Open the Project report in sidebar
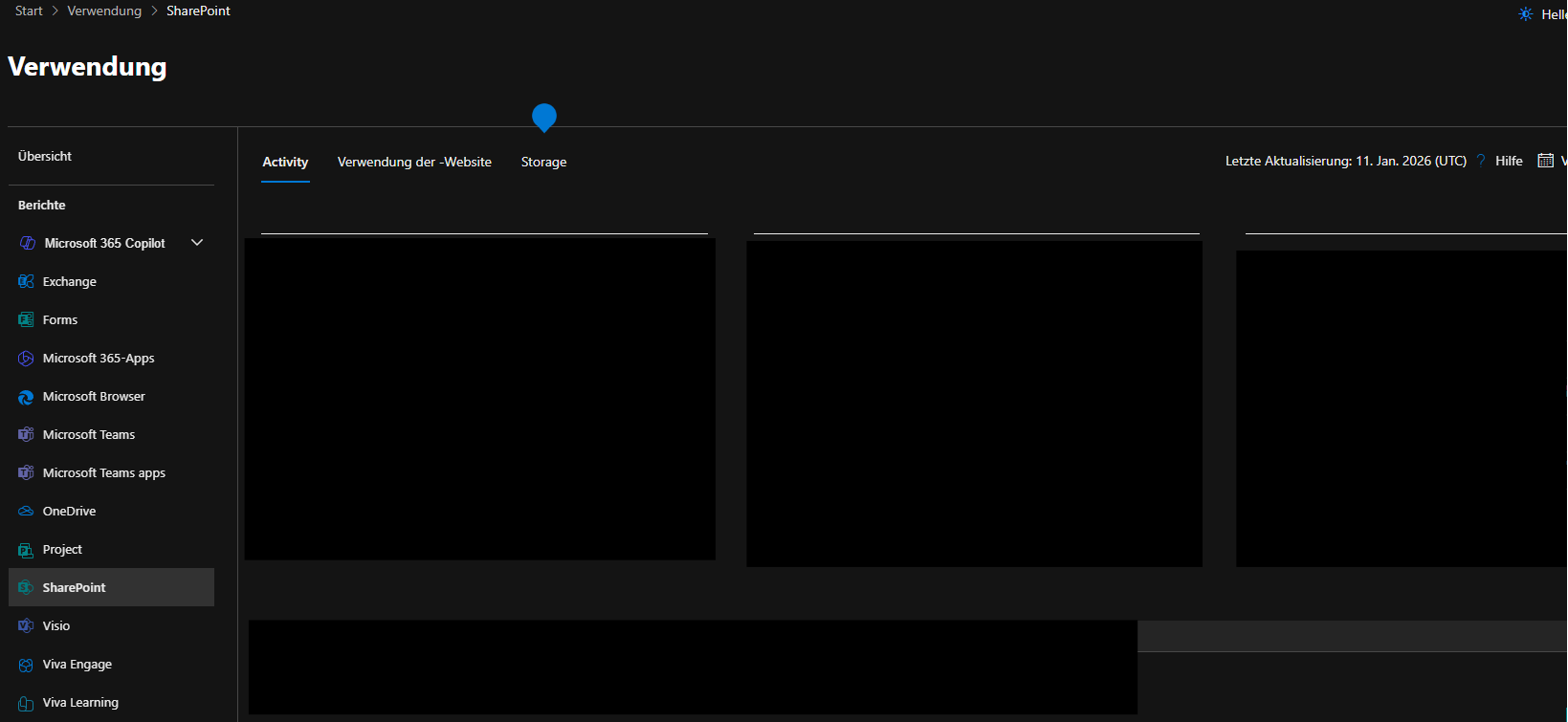The image size is (1568, 722). [x=62, y=549]
